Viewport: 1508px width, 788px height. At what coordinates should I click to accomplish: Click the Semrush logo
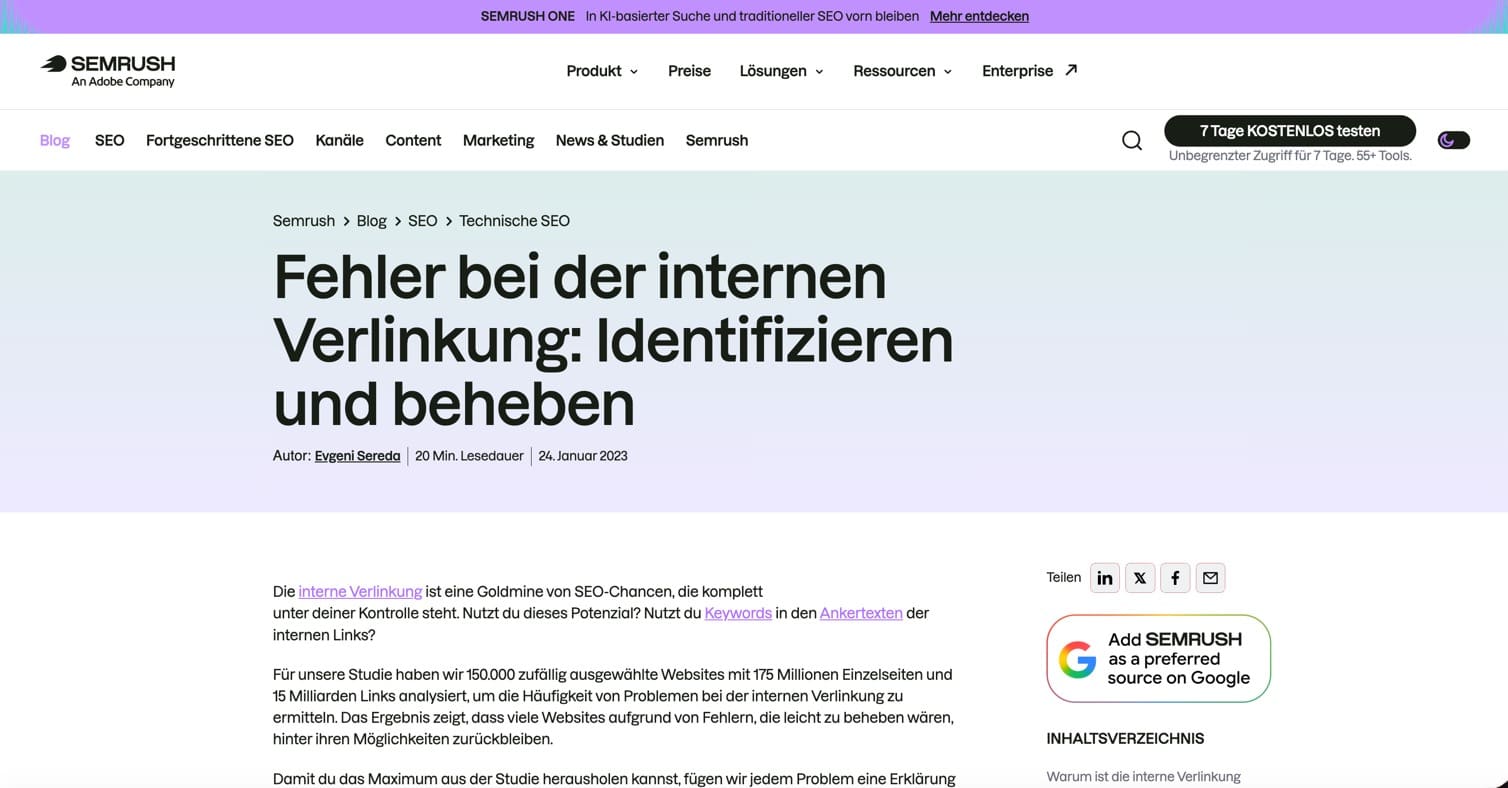(x=108, y=71)
